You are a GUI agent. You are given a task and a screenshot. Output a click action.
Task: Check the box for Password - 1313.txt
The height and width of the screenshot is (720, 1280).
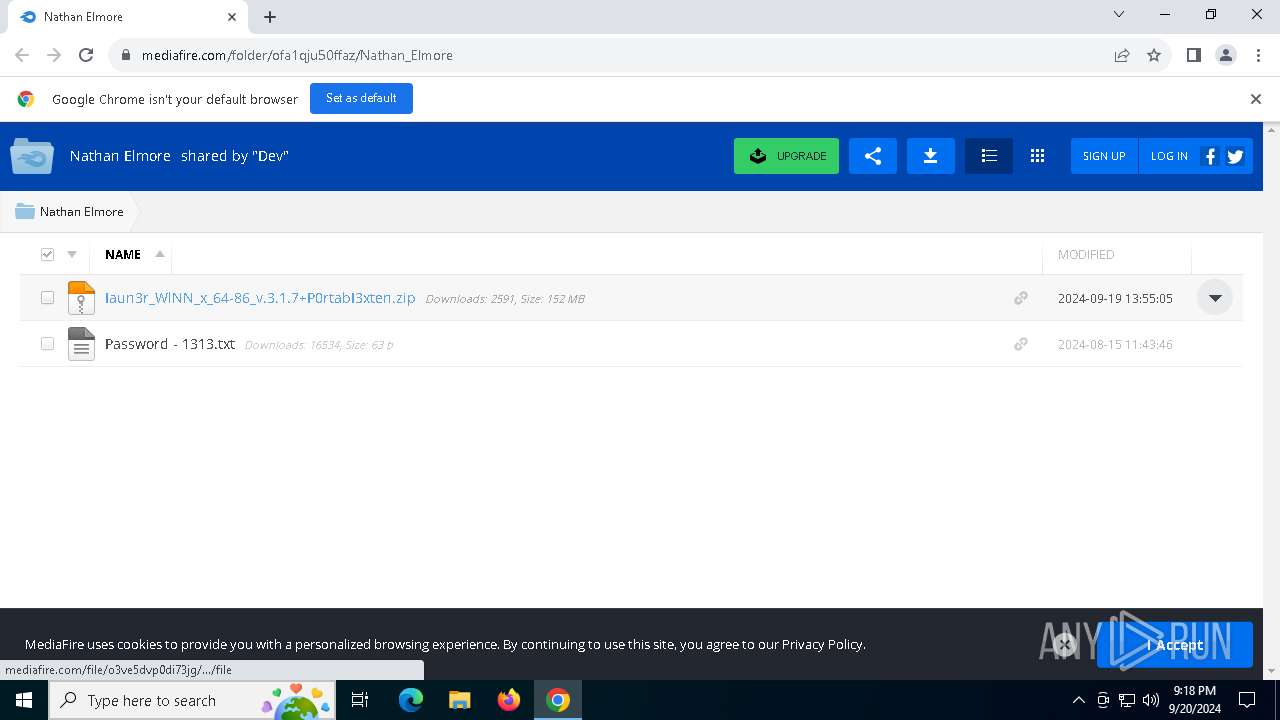point(47,344)
